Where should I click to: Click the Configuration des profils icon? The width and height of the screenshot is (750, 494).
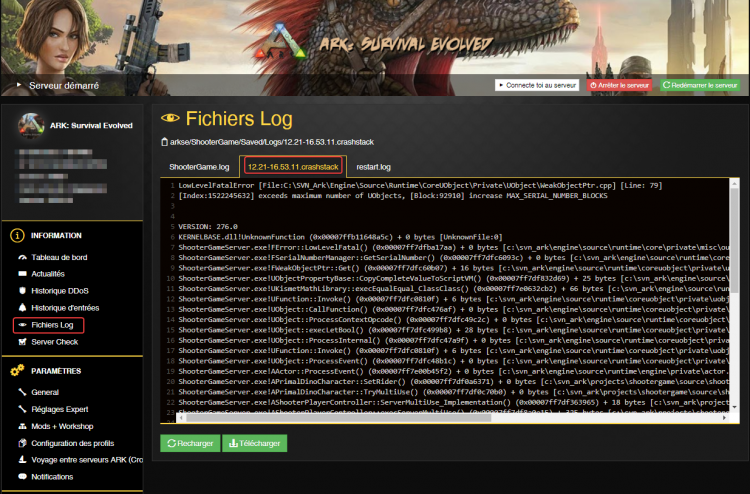pyautogui.click(x=21, y=443)
